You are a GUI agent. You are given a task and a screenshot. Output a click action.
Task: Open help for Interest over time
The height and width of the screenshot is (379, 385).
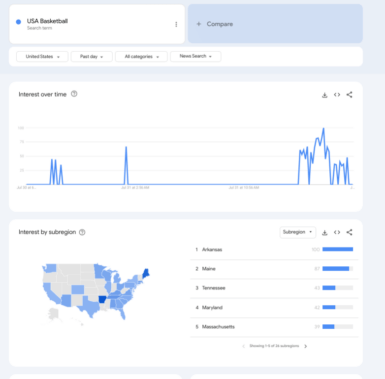click(x=74, y=94)
